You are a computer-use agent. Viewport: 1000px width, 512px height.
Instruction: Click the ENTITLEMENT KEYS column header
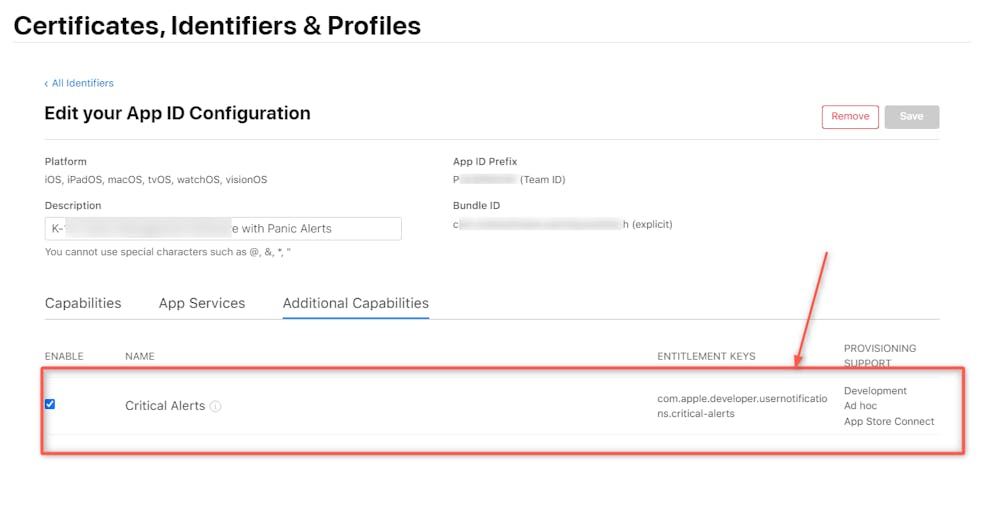point(706,356)
